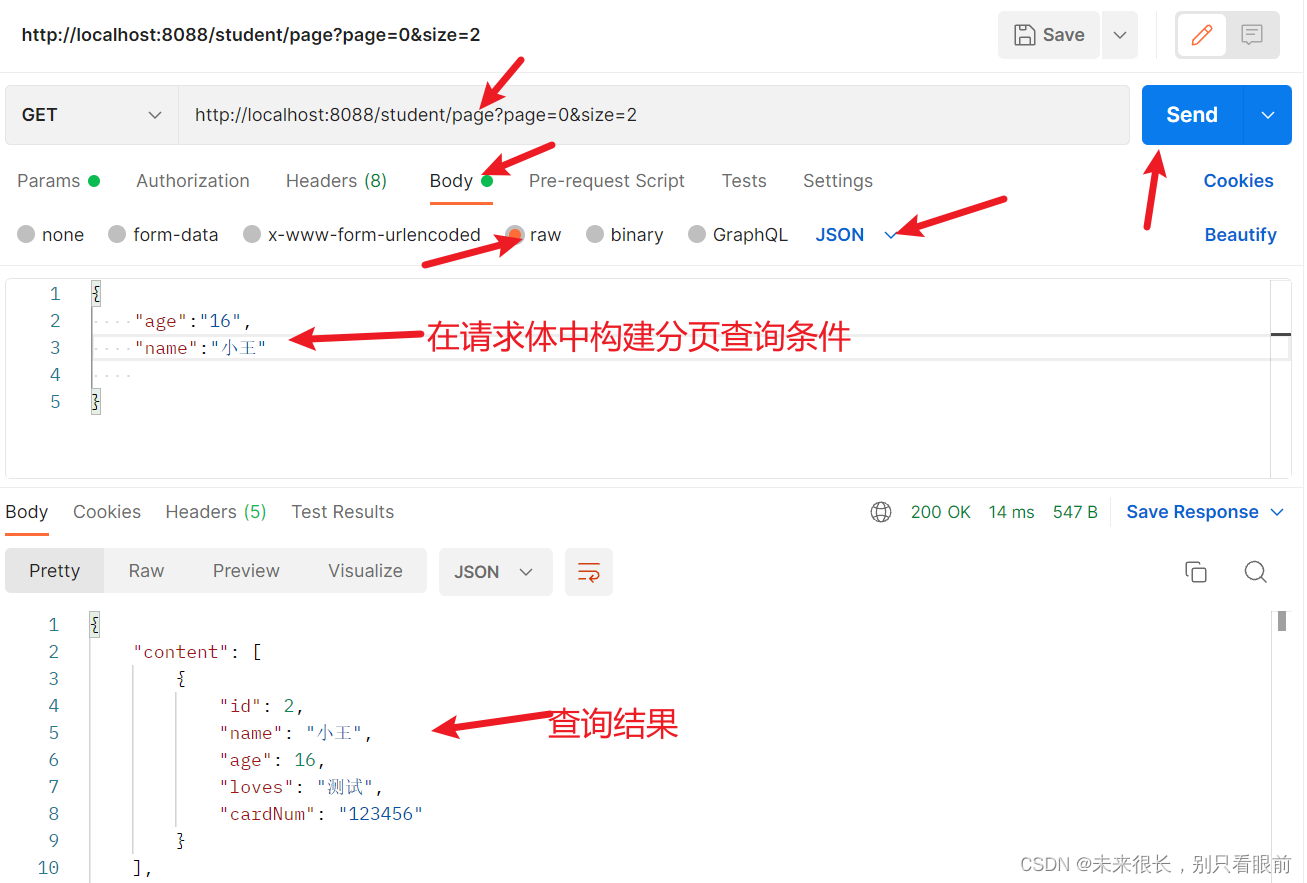This screenshot has width=1307, height=883.
Task: Copy the response body icon
Action: click(1196, 571)
